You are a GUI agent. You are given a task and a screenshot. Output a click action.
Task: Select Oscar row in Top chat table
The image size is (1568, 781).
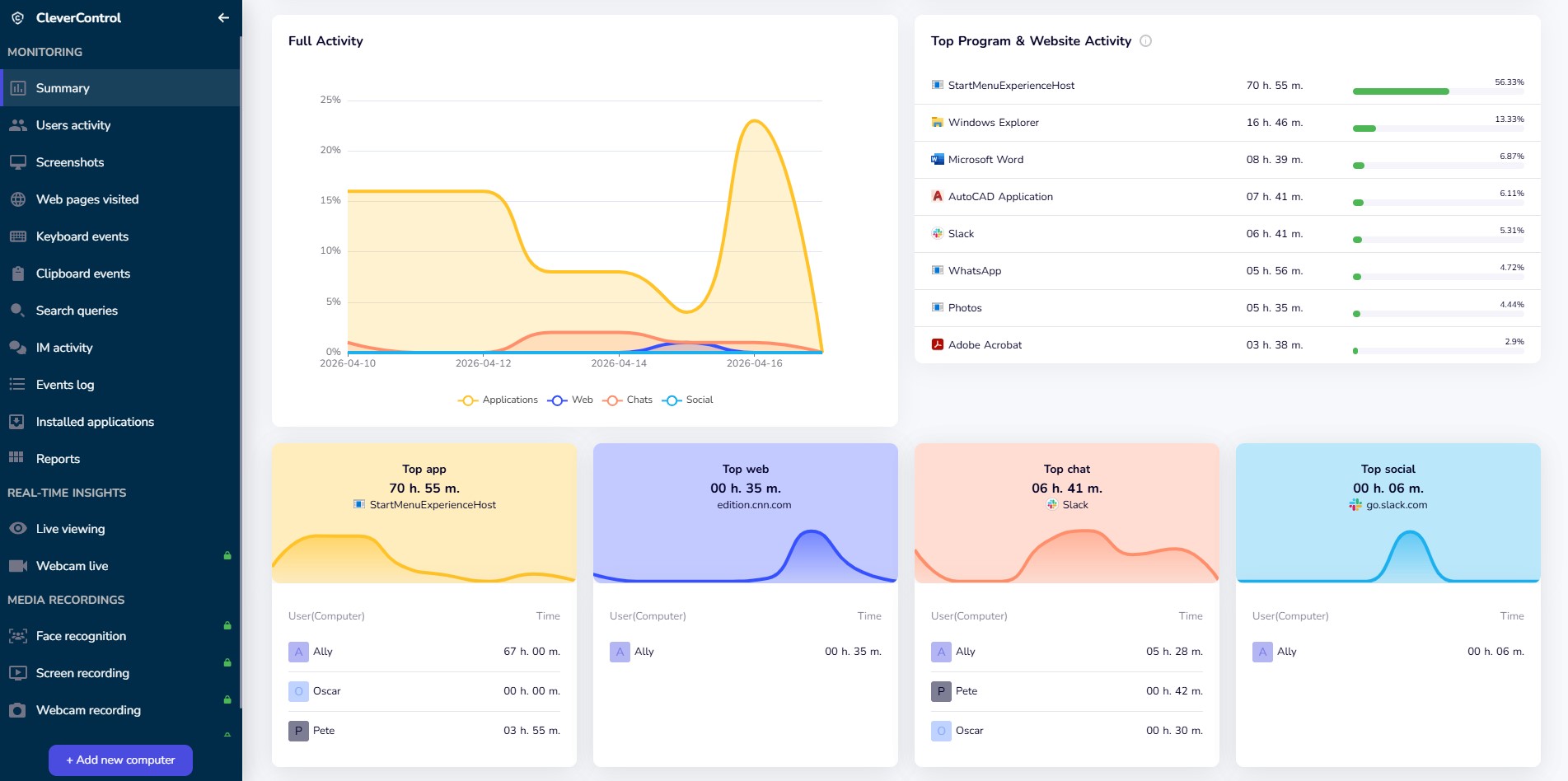pos(1067,731)
